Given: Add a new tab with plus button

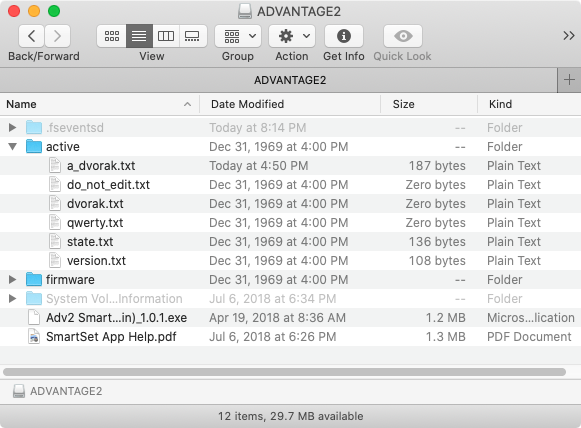Looking at the screenshot, I should (x=569, y=80).
